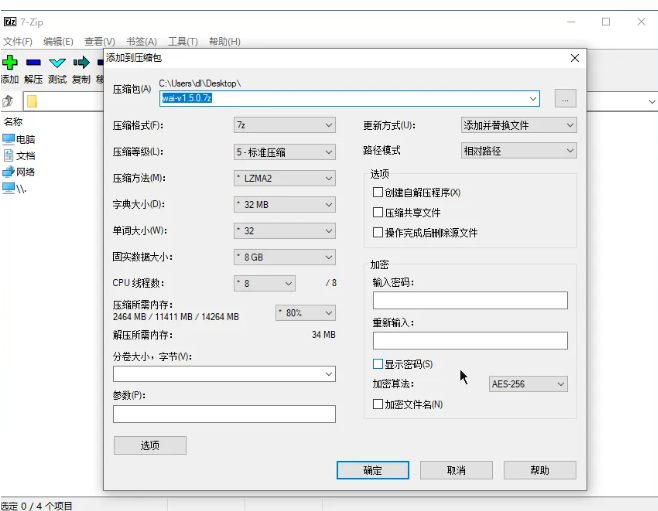
Task: Click the status bar text 选定 0 / 4 个项目
Action: 37,506
